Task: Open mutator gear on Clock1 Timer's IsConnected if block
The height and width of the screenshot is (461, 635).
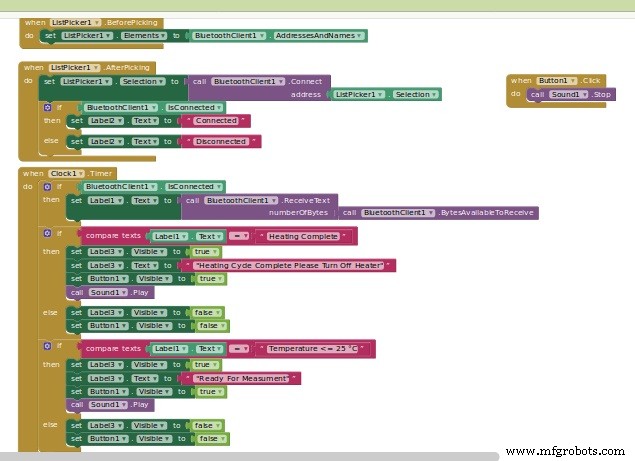Action: (46, 186)
